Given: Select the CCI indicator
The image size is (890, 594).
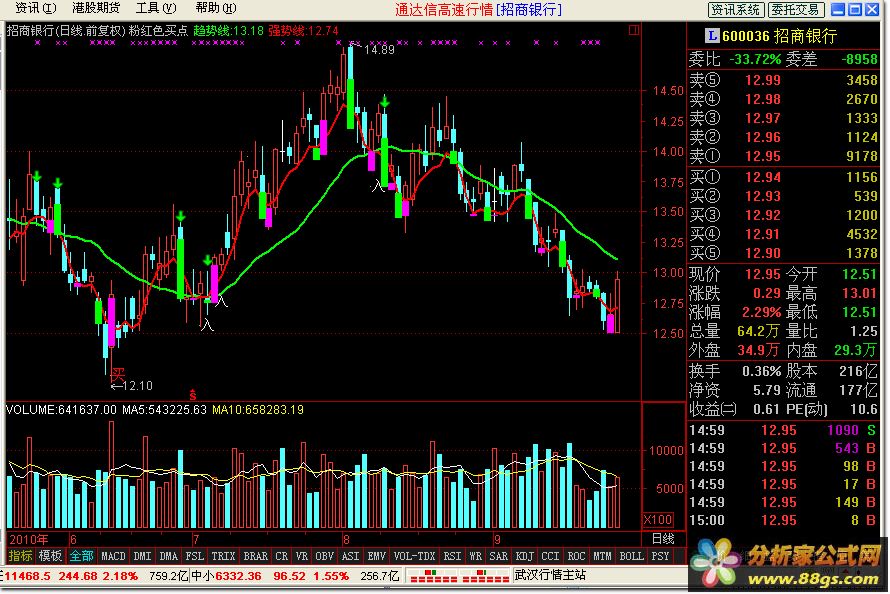Looking at the screenshot, I should 550,557.
